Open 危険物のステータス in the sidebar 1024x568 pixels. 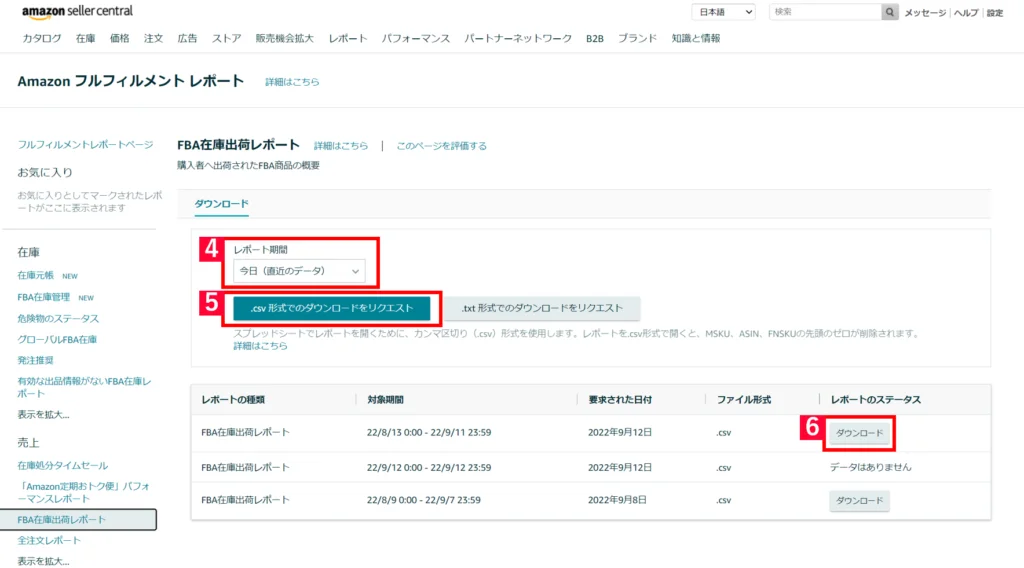pyautogui.click(x=58, y=319)
